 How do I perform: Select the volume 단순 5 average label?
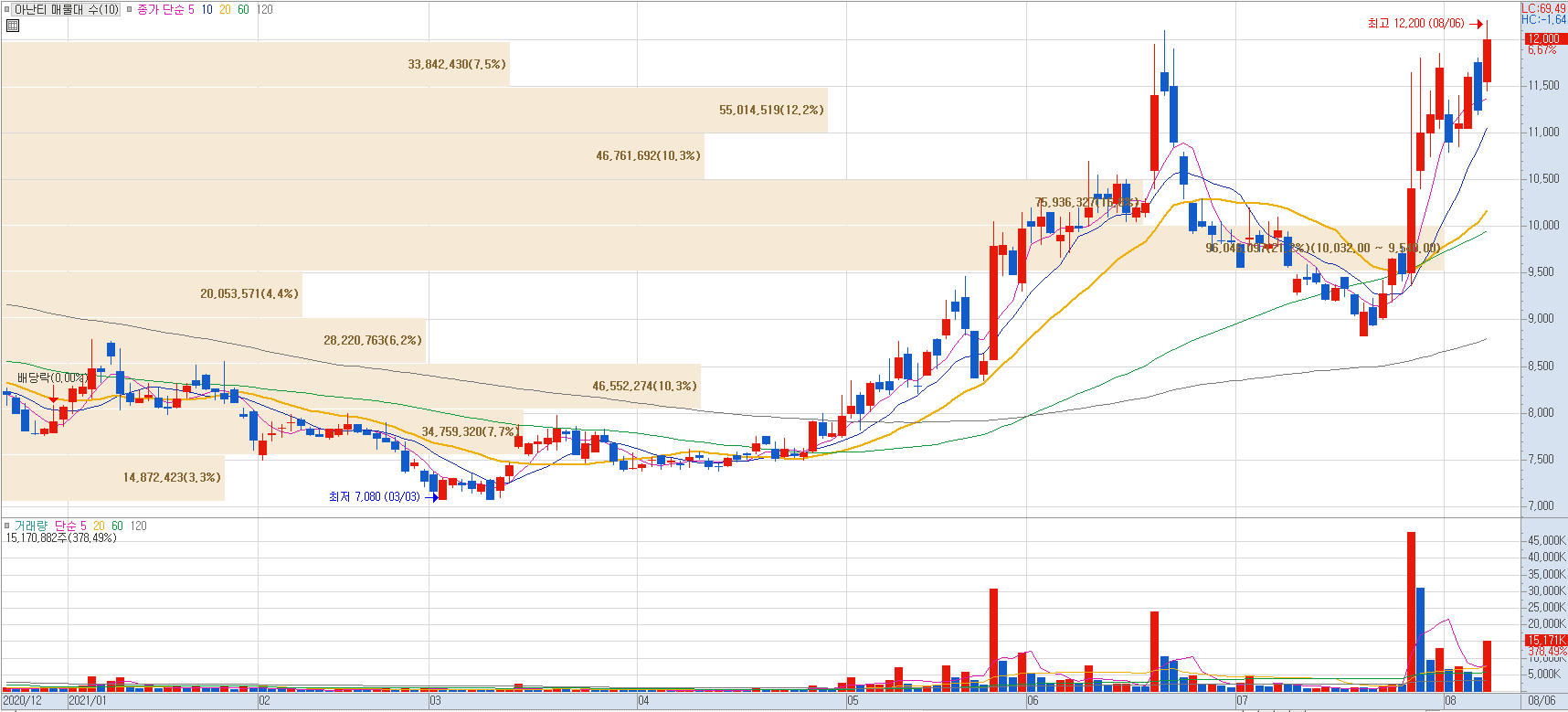[x=70, y=526]
